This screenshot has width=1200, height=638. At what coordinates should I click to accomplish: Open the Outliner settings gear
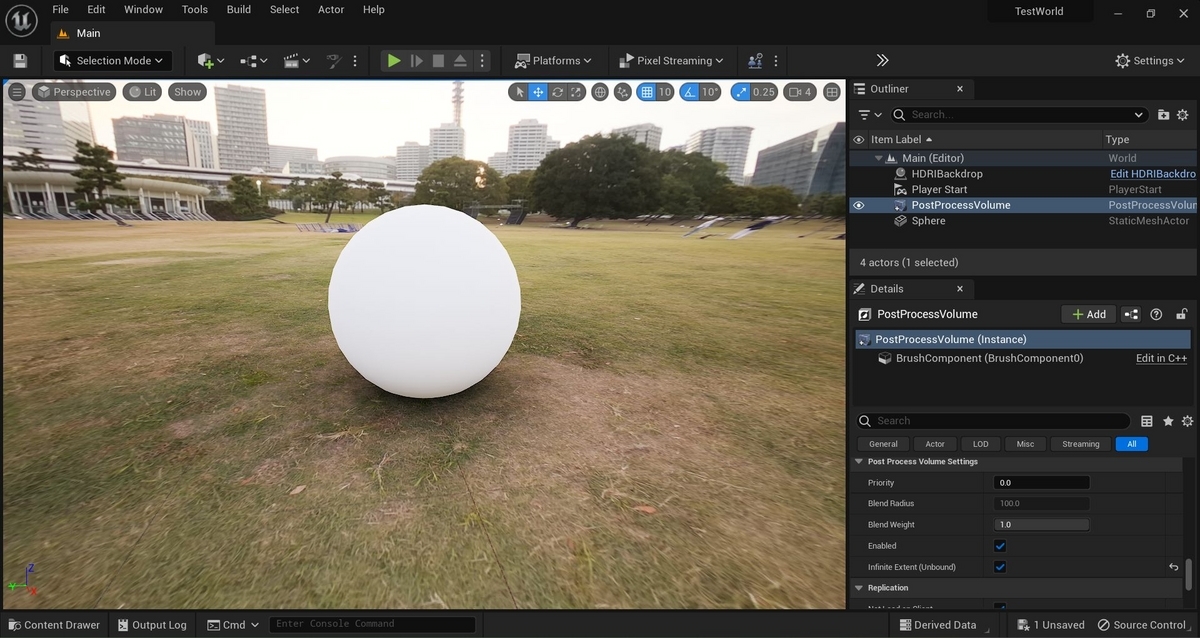1183,115
